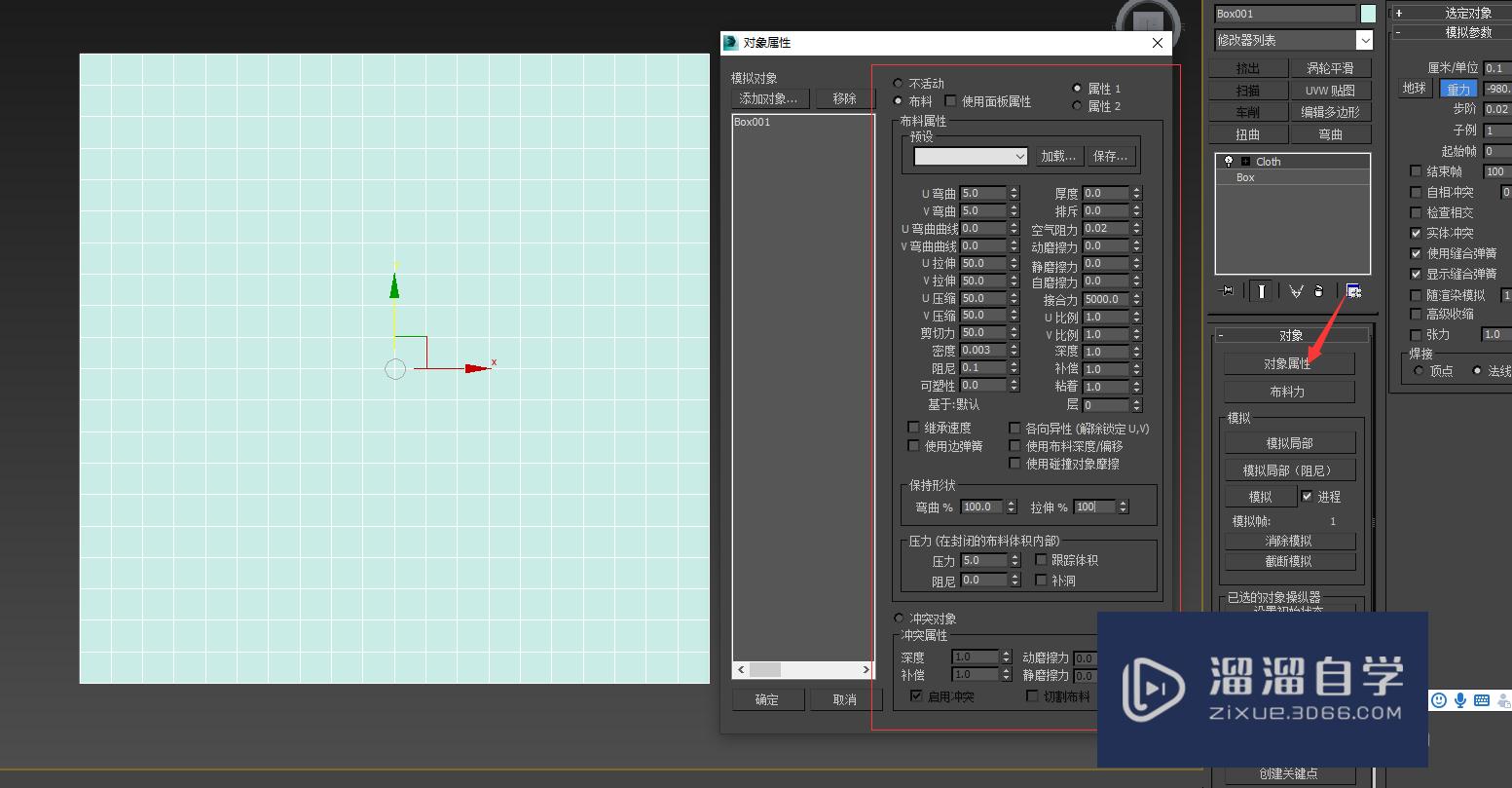
Task: Click the 压力 value field
Action: coord(984,560)
